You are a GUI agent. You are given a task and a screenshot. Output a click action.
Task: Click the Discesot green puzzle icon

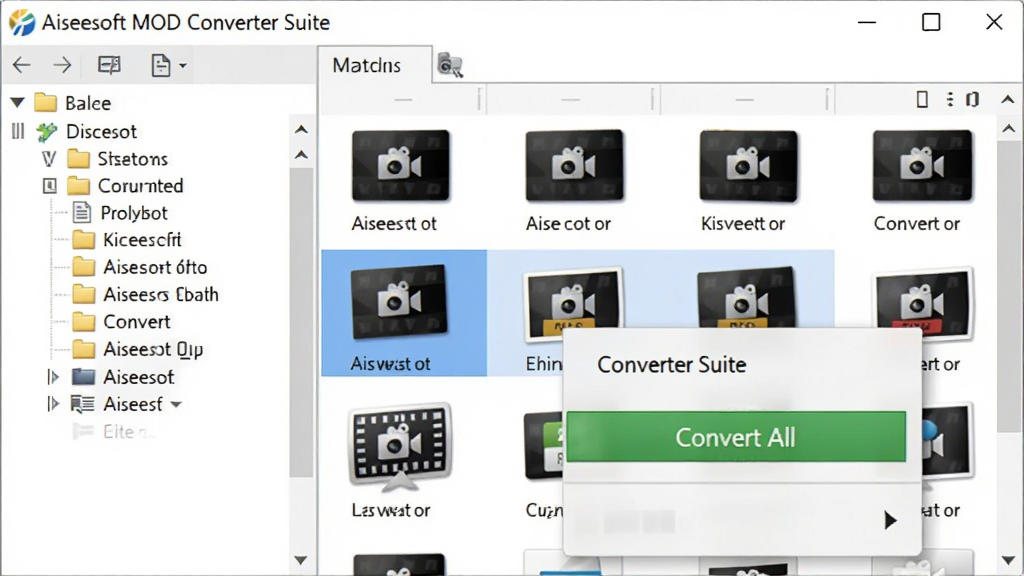pyautogui.click(x=46, y=131)
